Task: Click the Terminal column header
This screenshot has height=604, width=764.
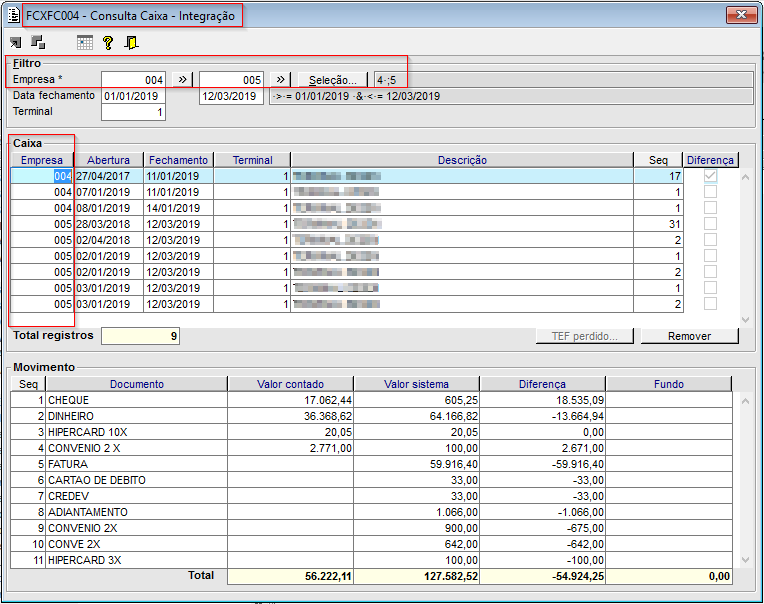Action: click(x=252, y=160)
